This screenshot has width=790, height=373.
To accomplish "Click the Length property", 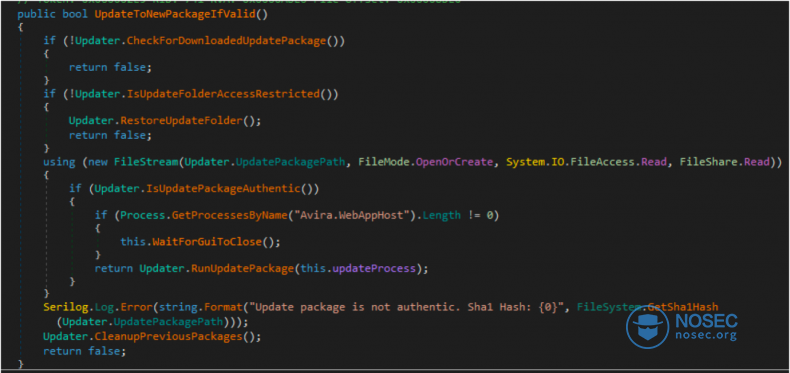I will tap(441, 215).
